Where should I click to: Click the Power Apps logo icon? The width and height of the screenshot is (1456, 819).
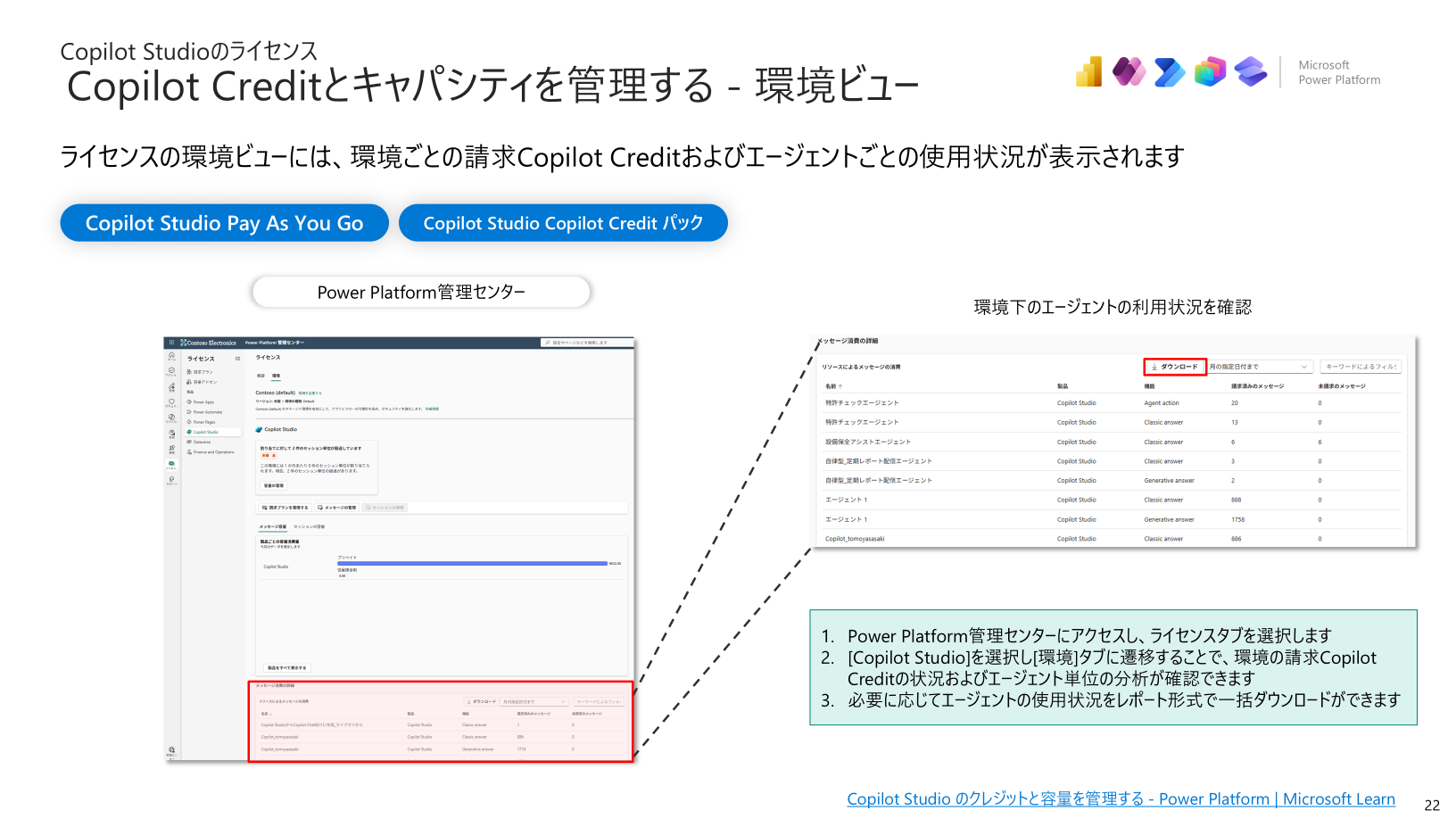[1129, 72]
